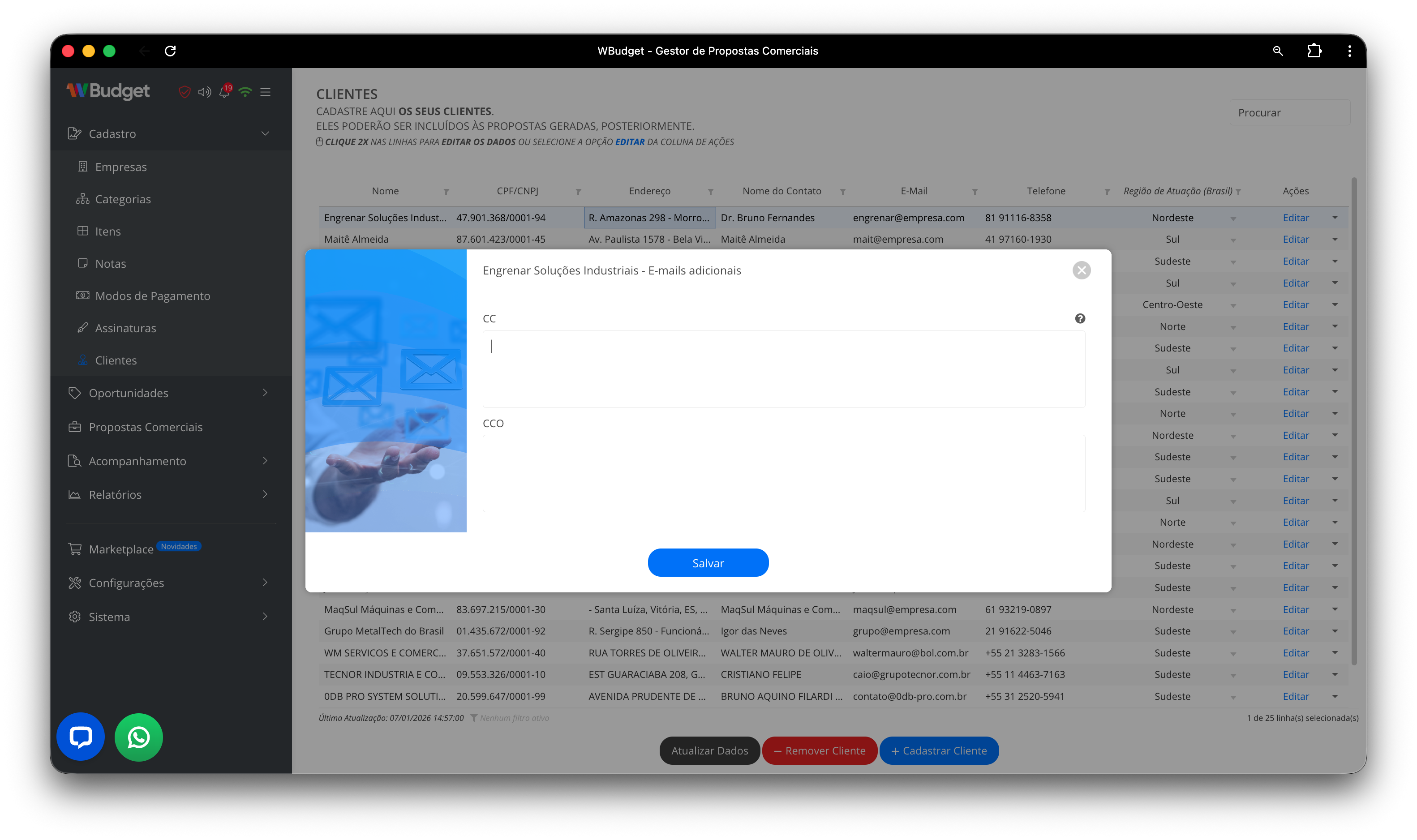
Task: Click the security shield icon next to WBudget logo
Action: [x=185, y=92]
